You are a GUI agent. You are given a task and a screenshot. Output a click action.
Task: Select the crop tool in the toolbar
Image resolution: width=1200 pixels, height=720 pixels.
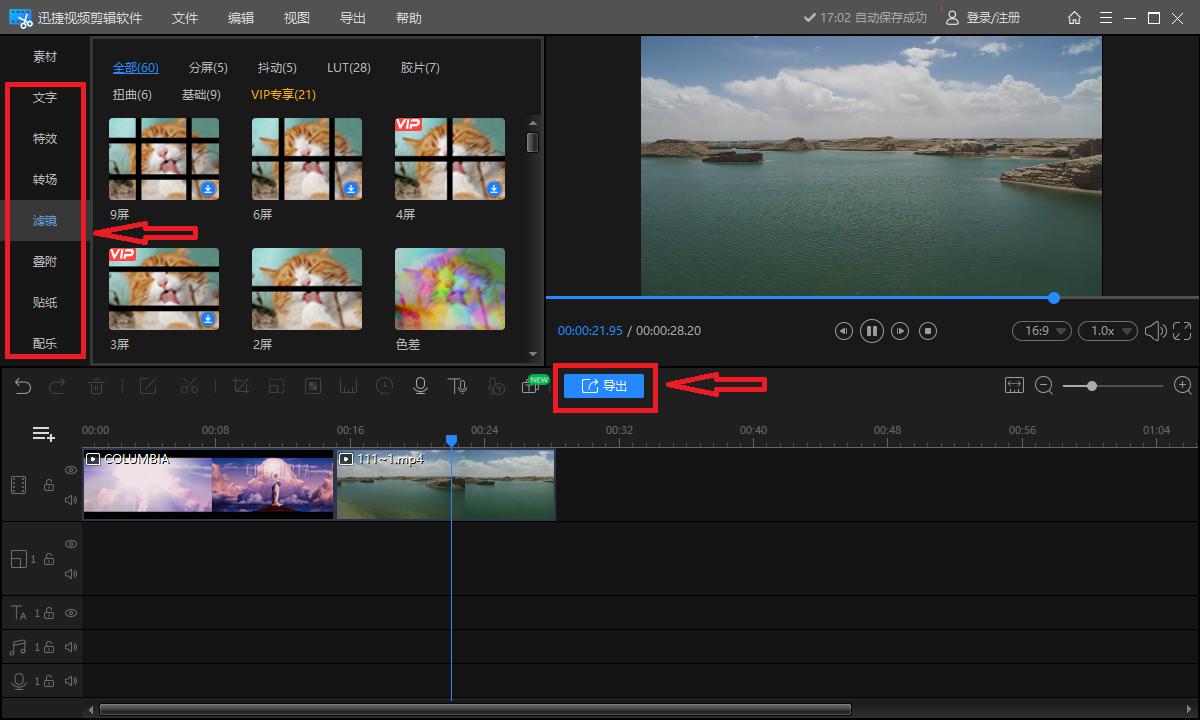(240, 385)
